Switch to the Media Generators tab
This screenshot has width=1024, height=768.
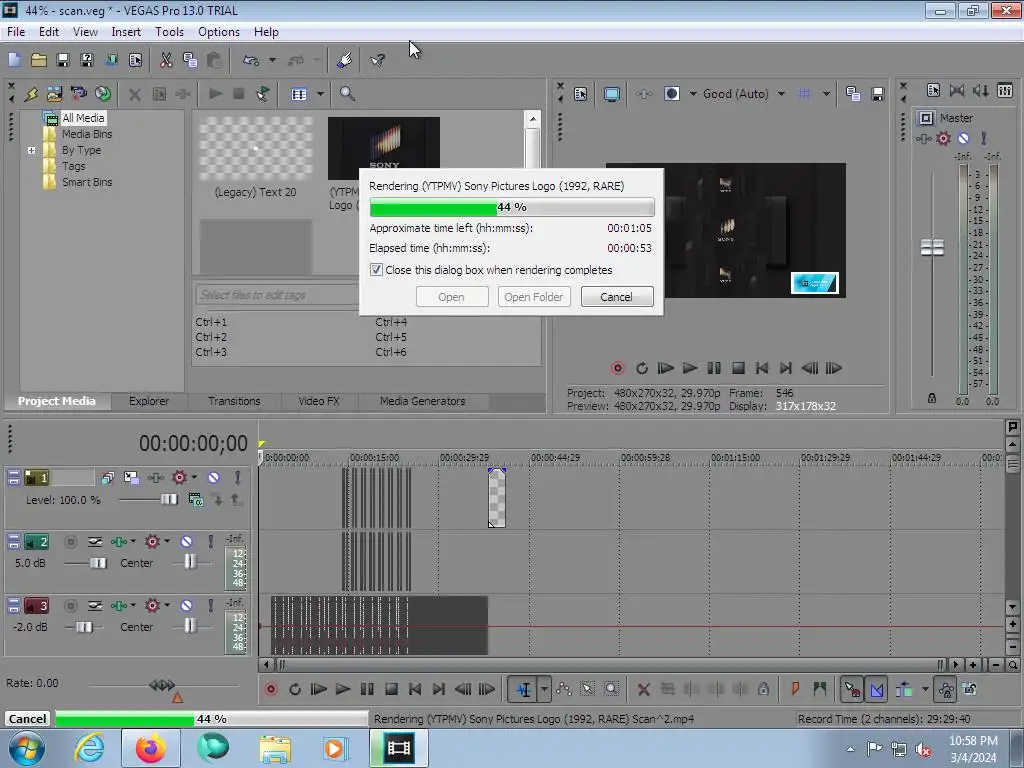[423, 401]
